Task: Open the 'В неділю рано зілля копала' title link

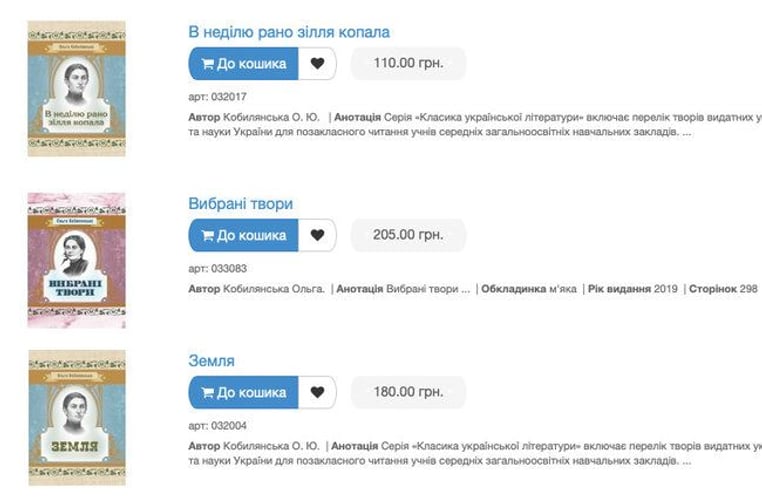Action: (x=289, y=32)
